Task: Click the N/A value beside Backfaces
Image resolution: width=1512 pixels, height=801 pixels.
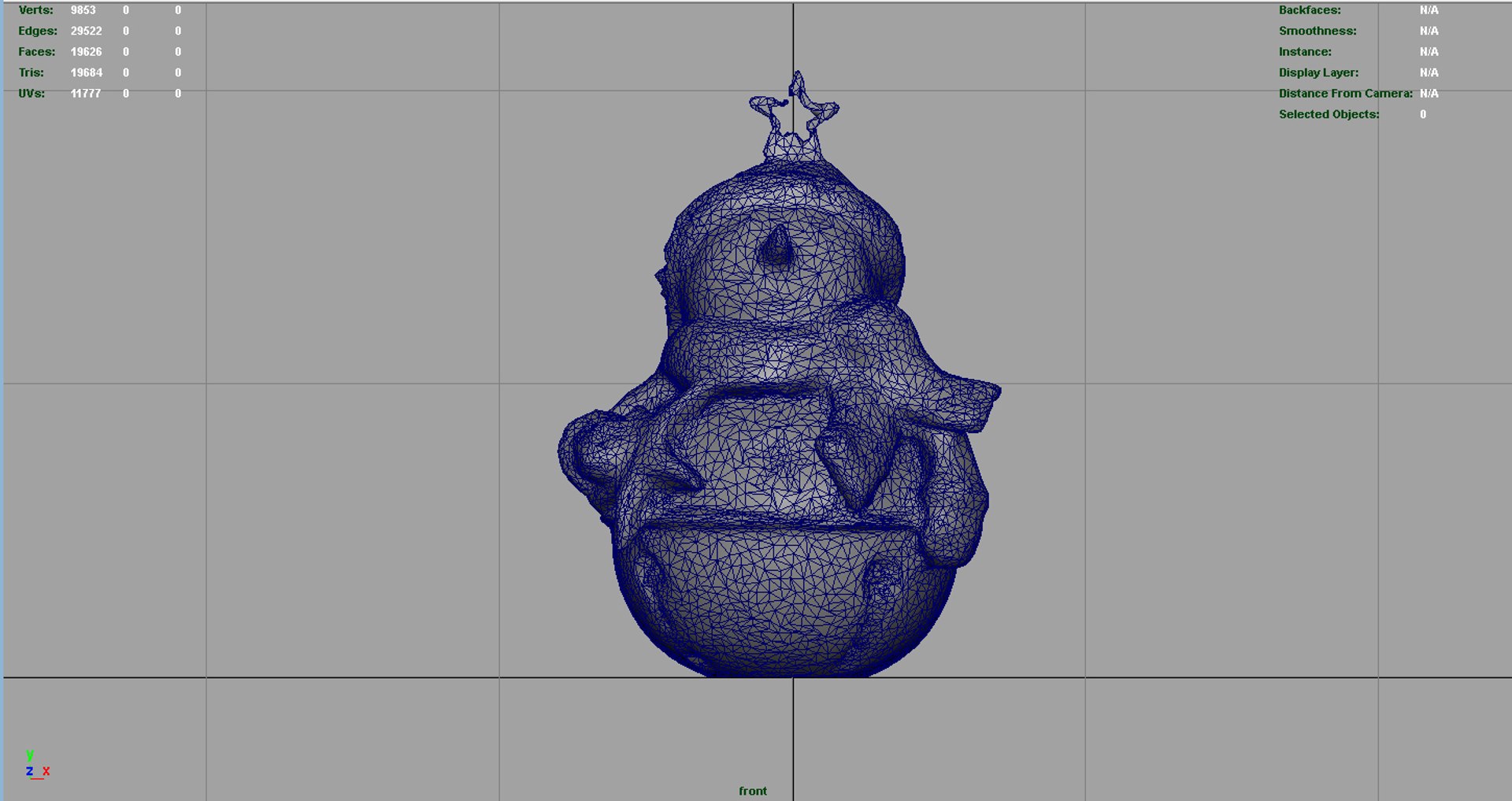Action: click(x=1429, y=10)
